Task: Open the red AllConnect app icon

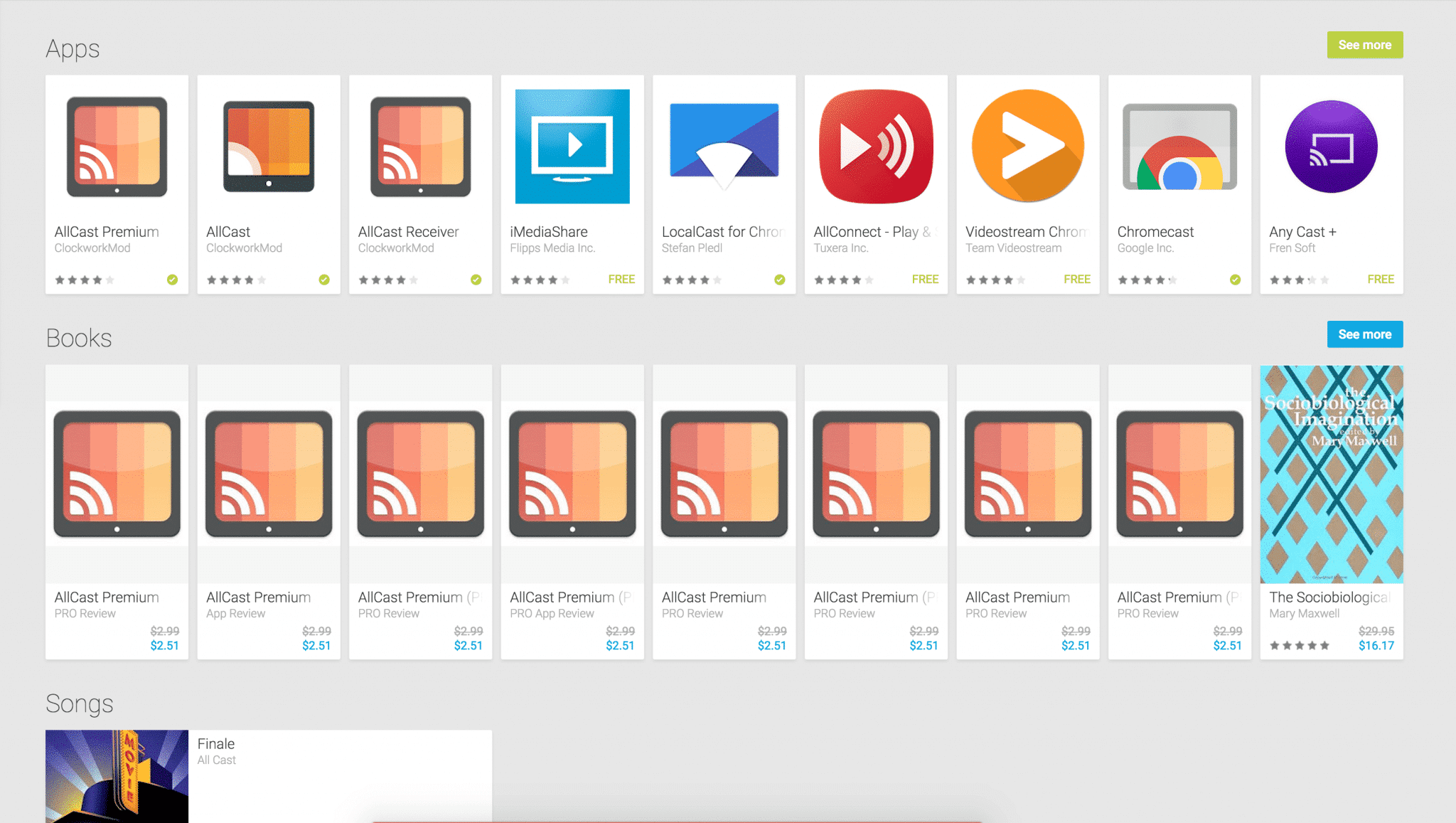Action: (876, 147)
